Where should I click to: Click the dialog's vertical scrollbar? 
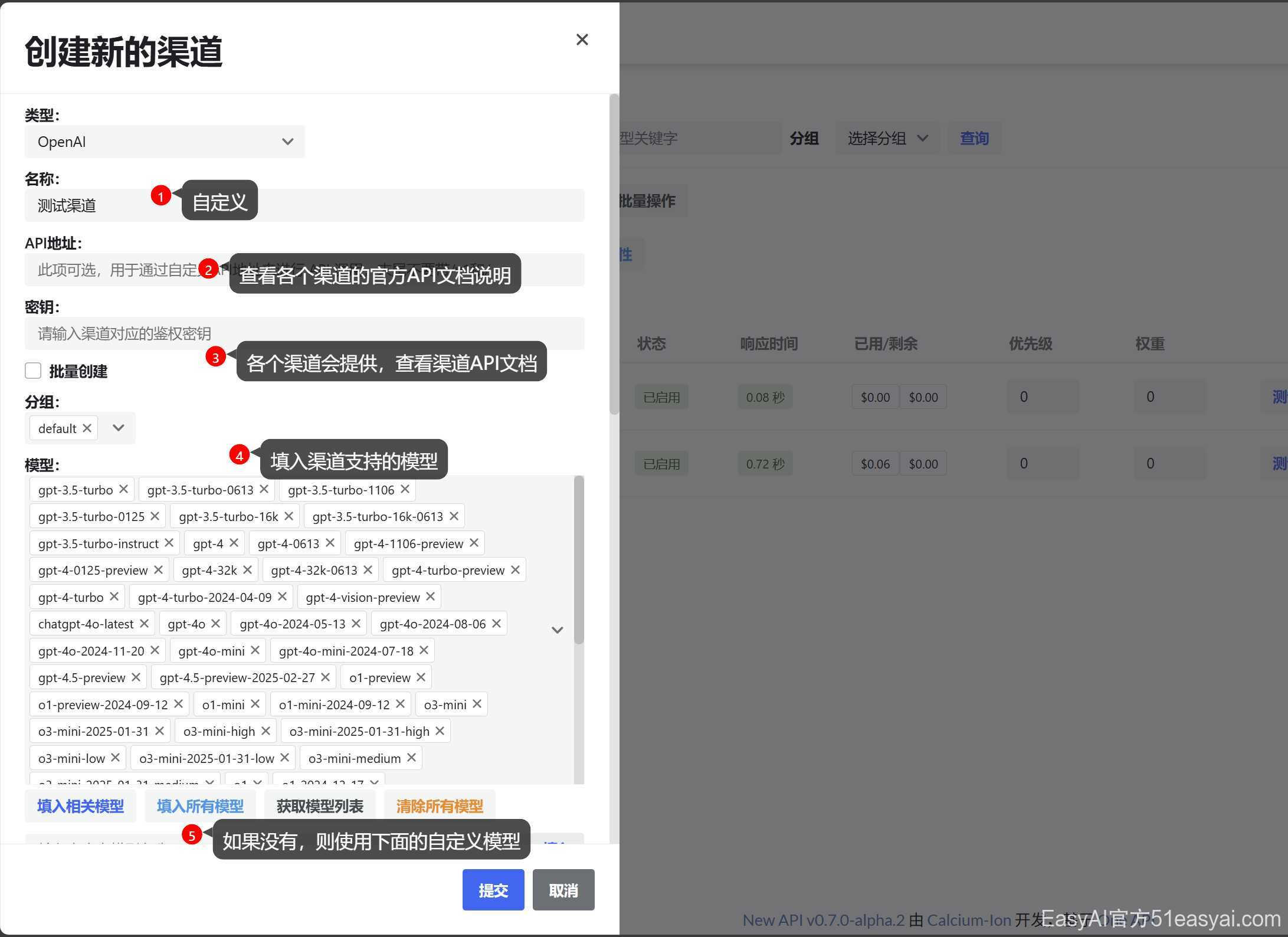614,254
